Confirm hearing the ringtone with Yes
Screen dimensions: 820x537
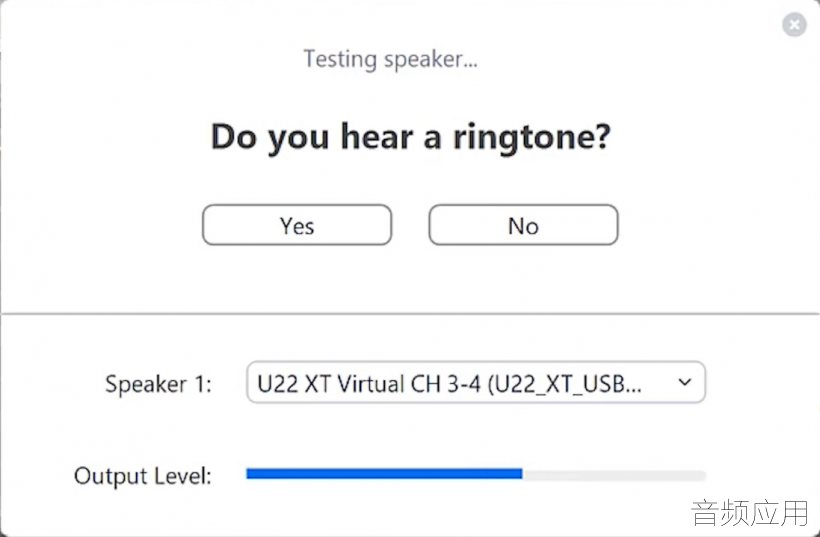point(297,225)
